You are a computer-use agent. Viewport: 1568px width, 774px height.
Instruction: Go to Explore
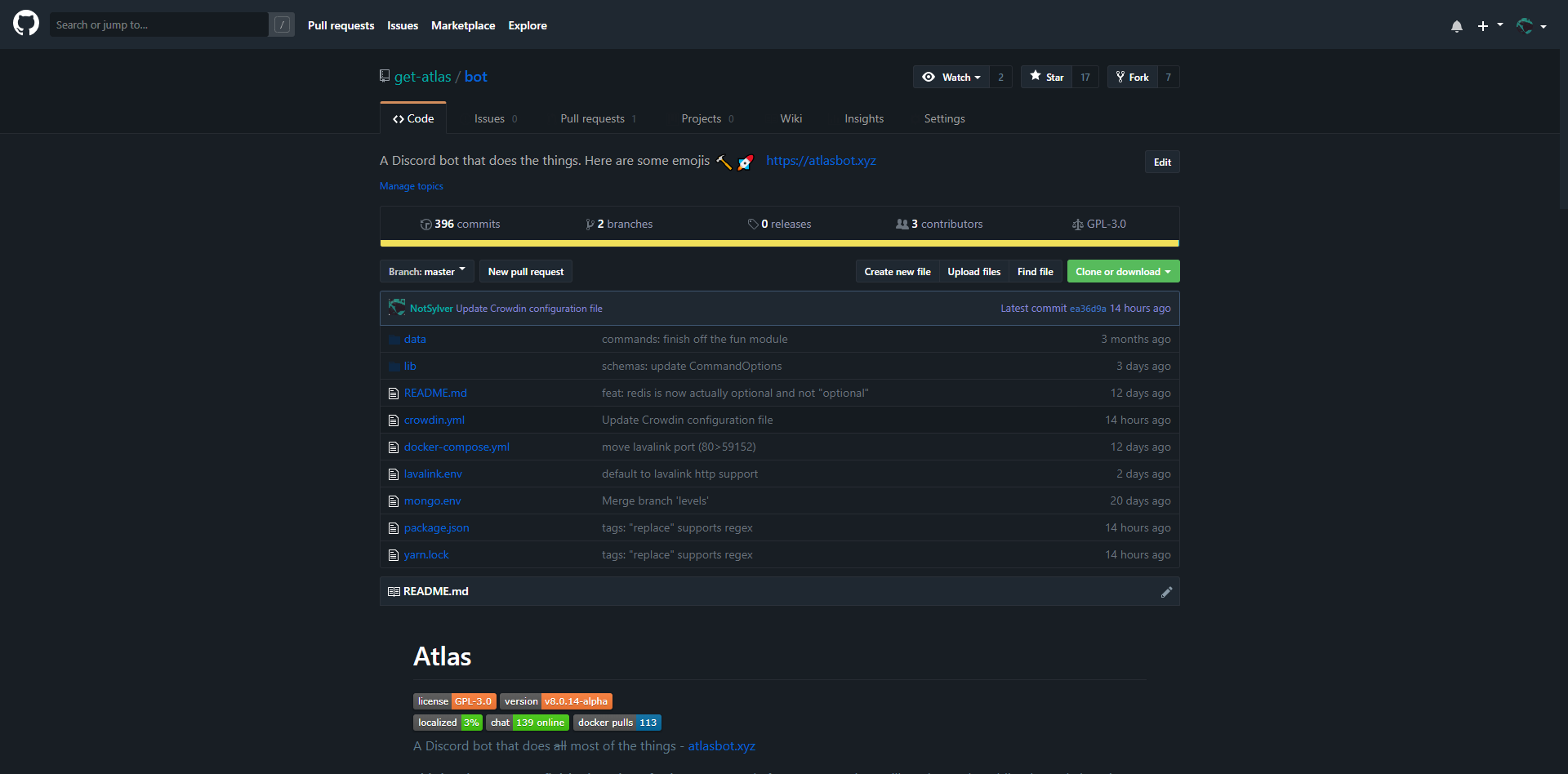528,25
